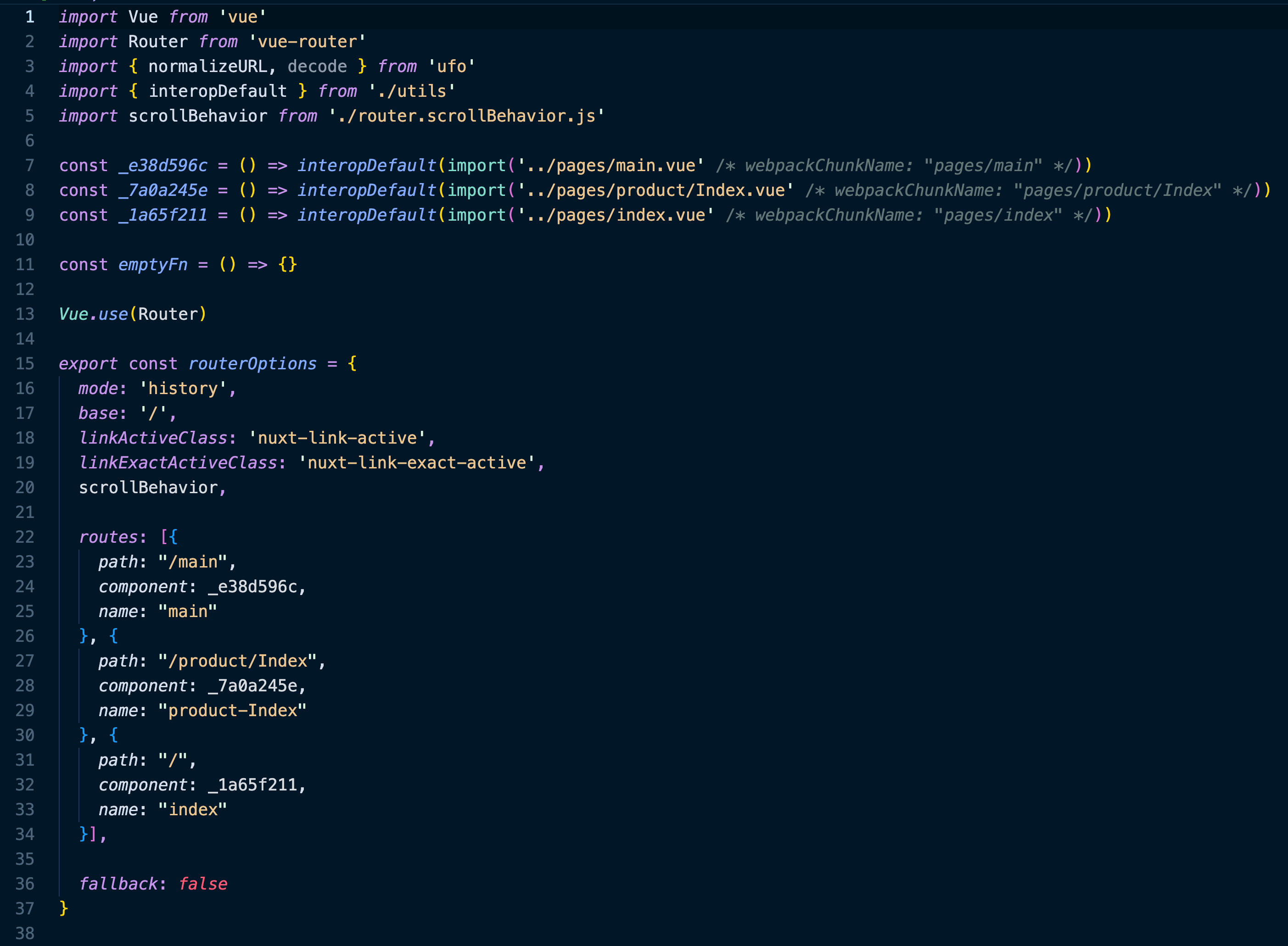Click the _1a65f211 constant declaration
Image resolution: width=1288 pixels, height=946 pixels.
162,215
